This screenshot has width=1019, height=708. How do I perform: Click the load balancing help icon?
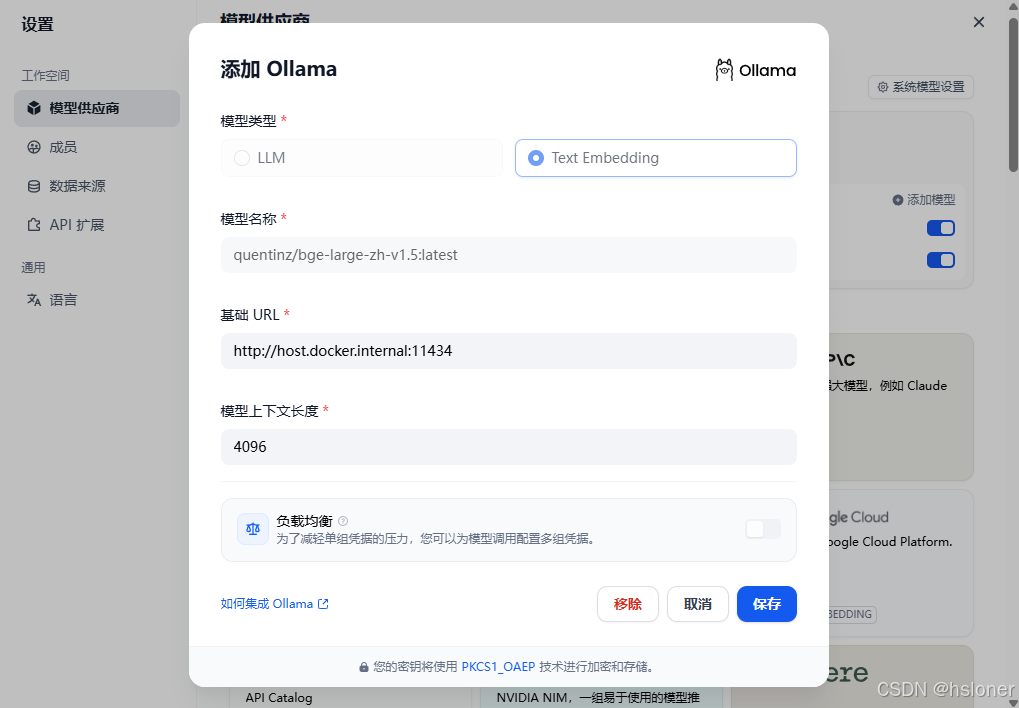click(343, 521)
